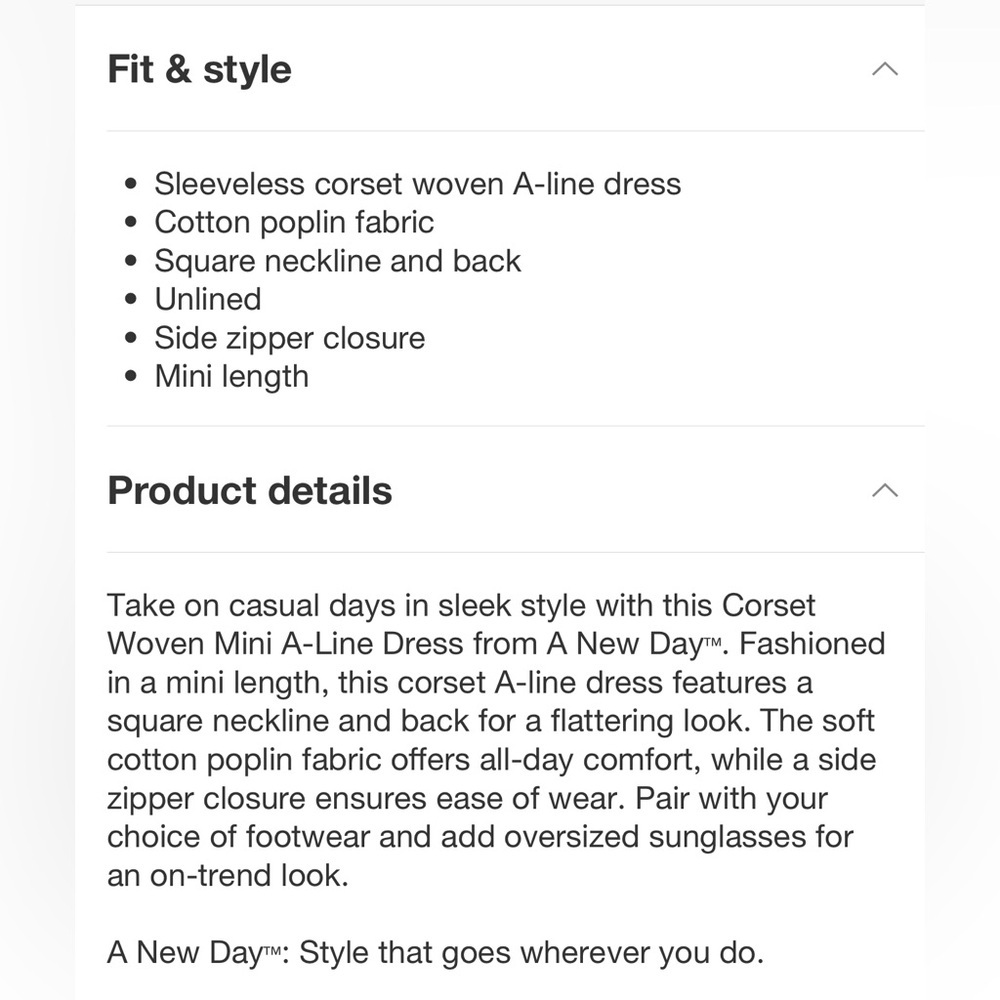
Task: Click the TM symbol after A New Day in paragraph
Action: [x=712, y=641]
